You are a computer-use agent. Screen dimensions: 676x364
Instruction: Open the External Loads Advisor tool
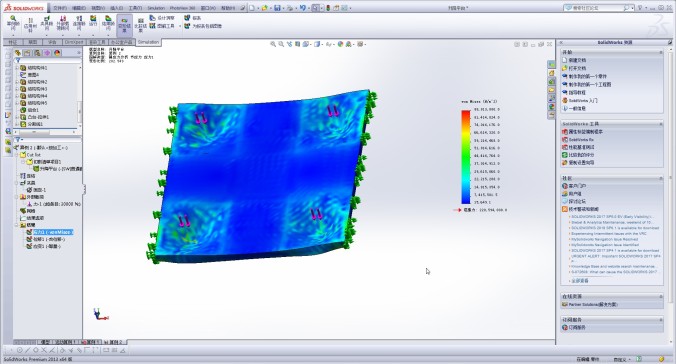pyautogui.click(x=63, y=24)
